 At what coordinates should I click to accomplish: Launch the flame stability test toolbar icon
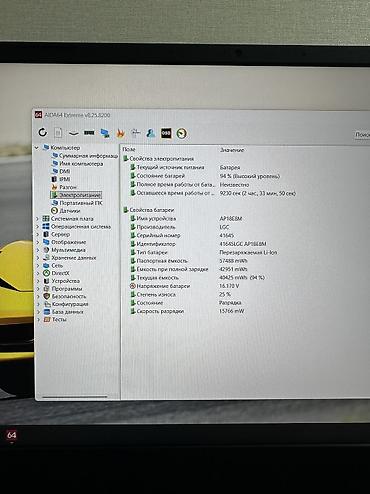tap(120, 133)
